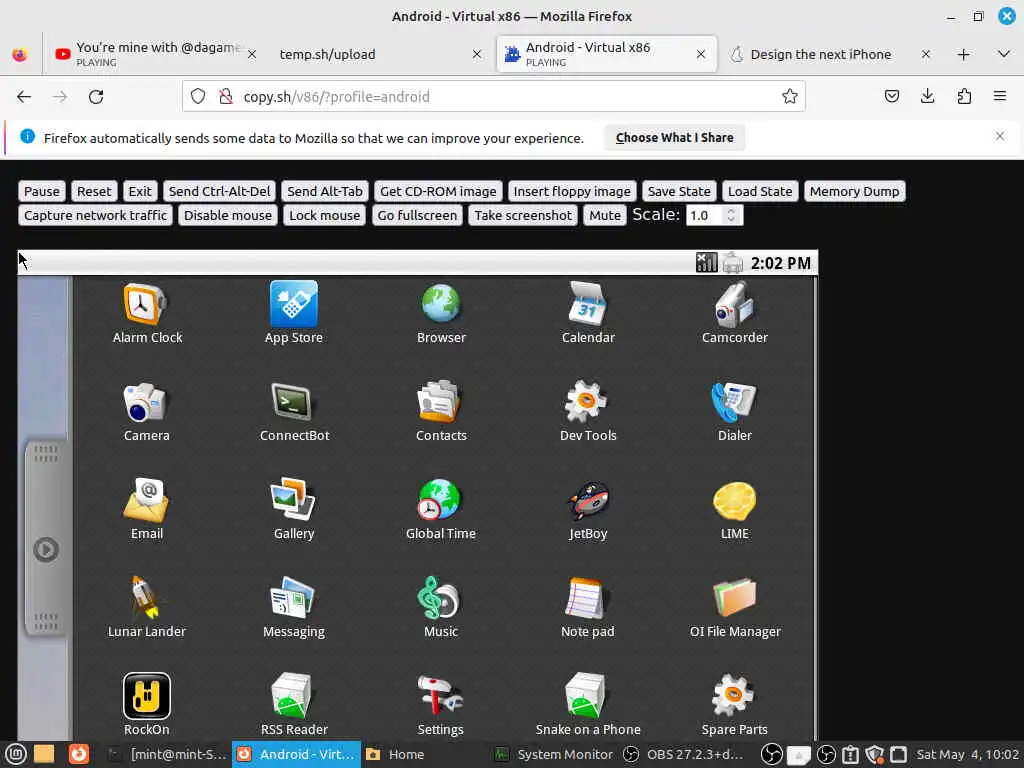Viewport: 1024px width, 768px height.
Task: Open System Monitor from taskbar
Action: 552,754
